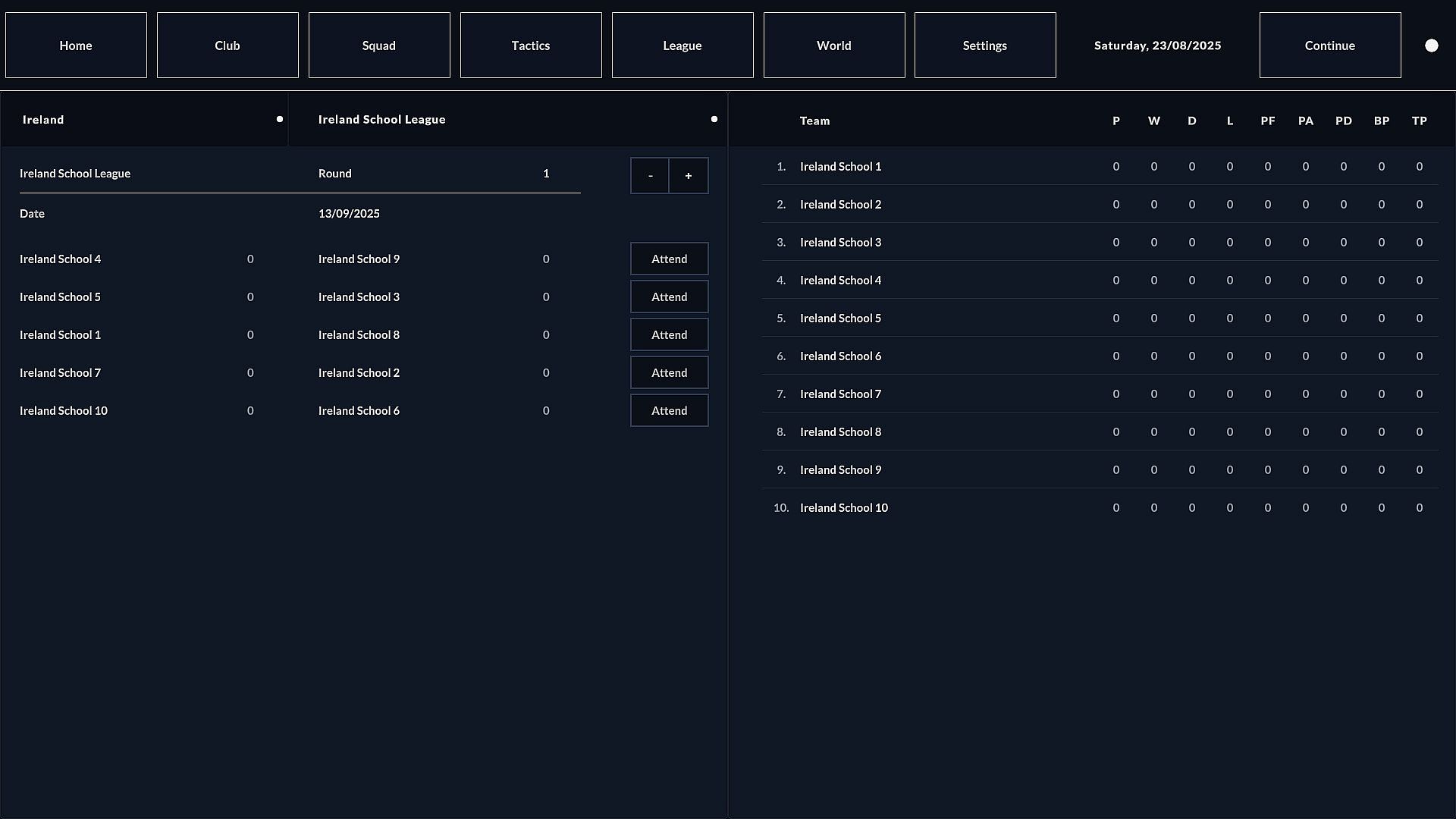Select Ireland School 1 in standings table

coord(840,166)
